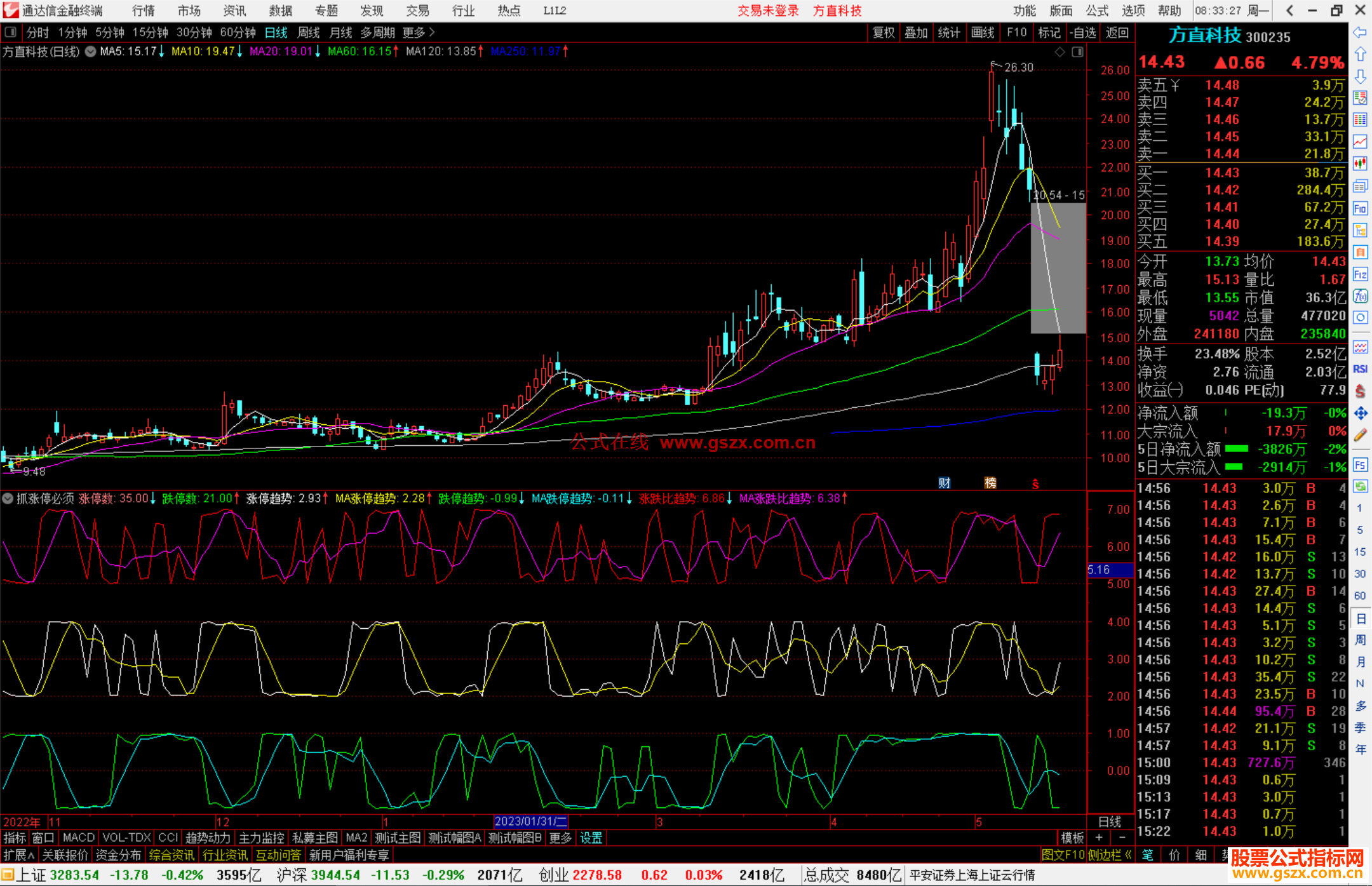Toggle the indicator circle beside 抓涨停必须
Screen dimensions: 1372x886
[x=8, y=499]
